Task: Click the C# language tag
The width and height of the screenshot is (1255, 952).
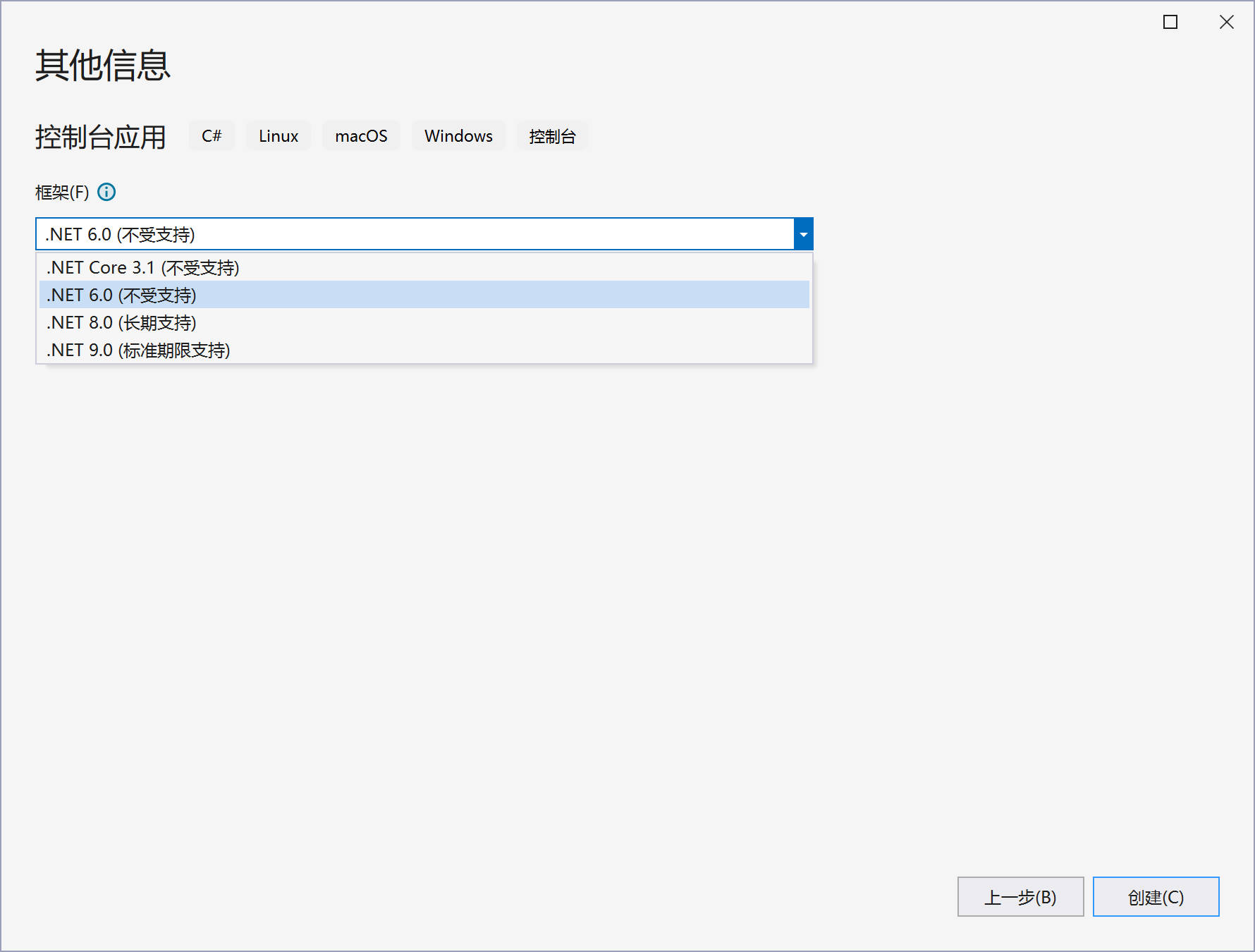Action: (212, 136)
